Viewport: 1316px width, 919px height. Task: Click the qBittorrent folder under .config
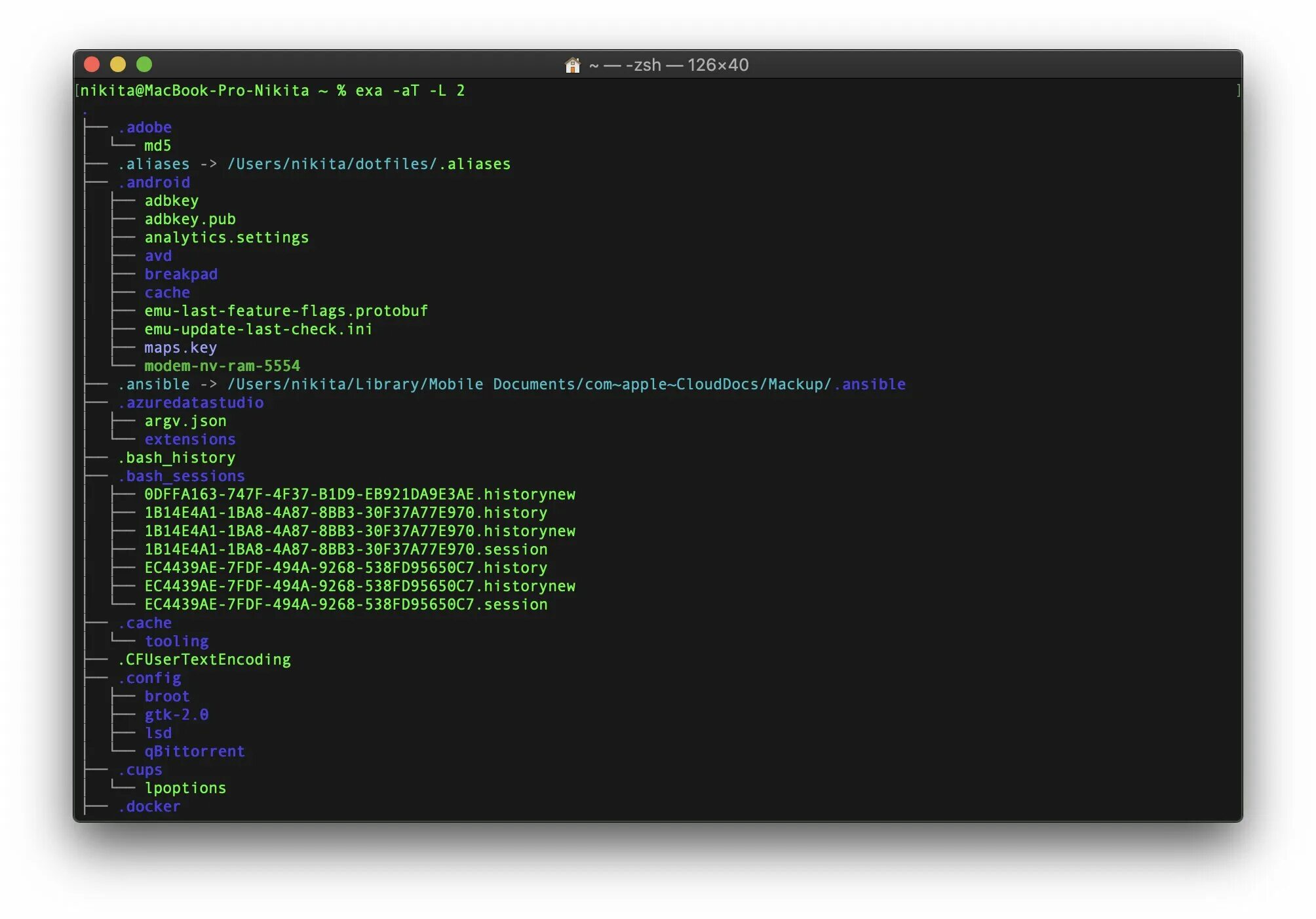pyautogui.click(x=195, y=751)
